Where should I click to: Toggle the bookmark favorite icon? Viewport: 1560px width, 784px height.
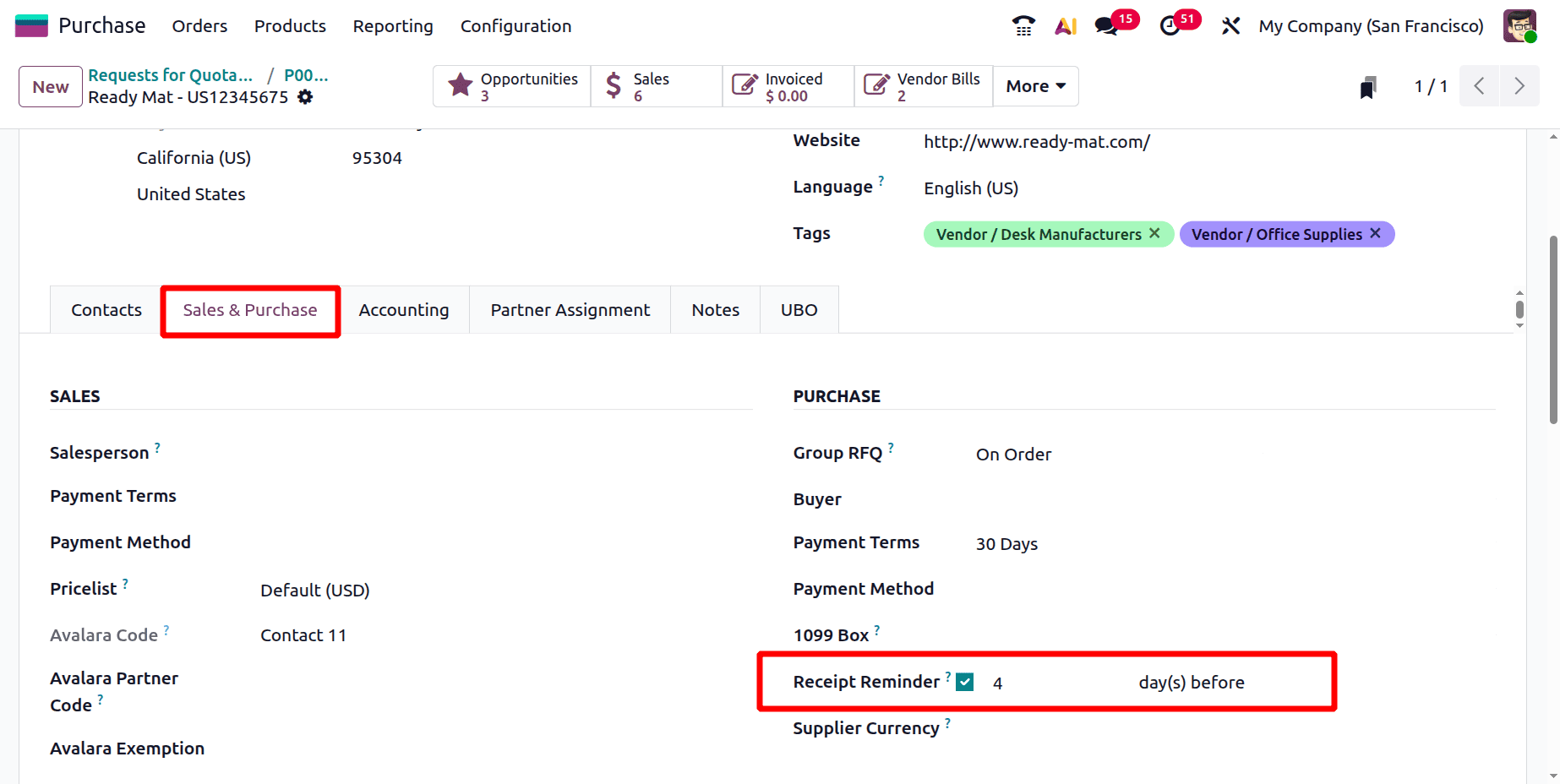click(1368, 85)
